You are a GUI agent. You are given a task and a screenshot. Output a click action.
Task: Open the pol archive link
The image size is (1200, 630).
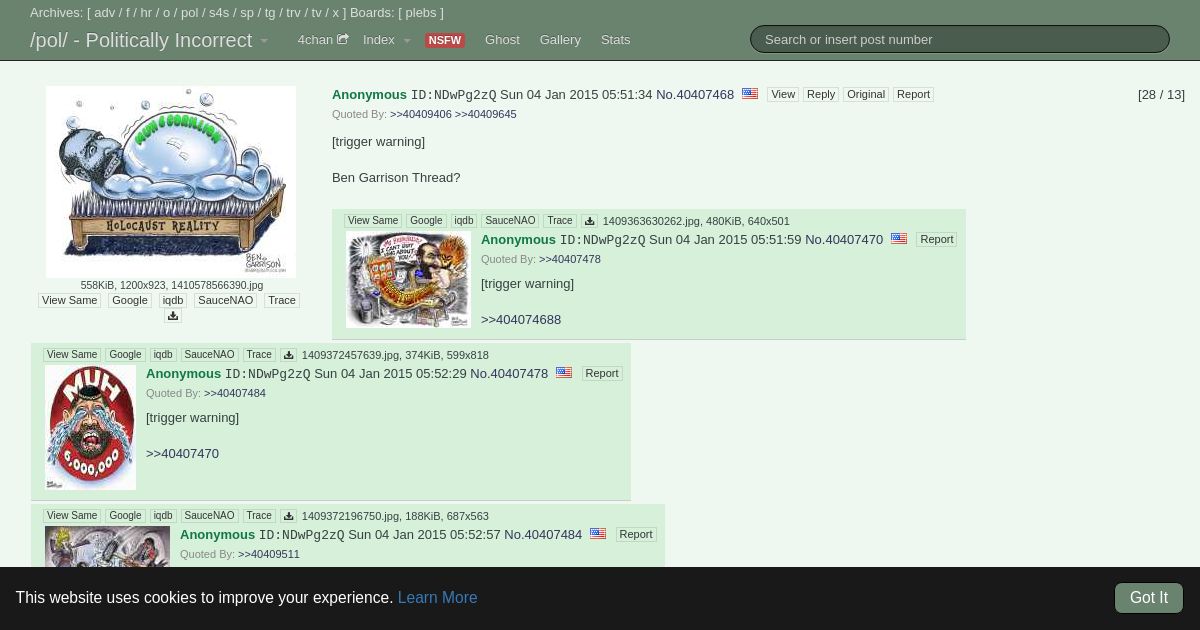190,13
